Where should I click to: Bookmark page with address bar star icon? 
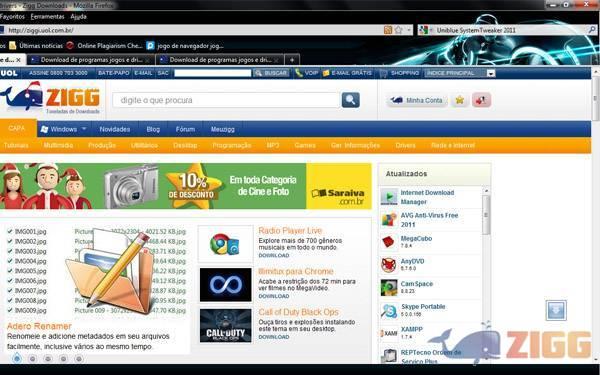tap(399, 30)
